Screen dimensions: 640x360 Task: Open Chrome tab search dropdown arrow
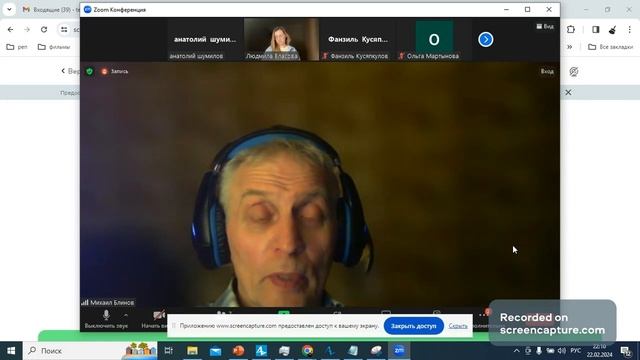click(x=9, y=9)
